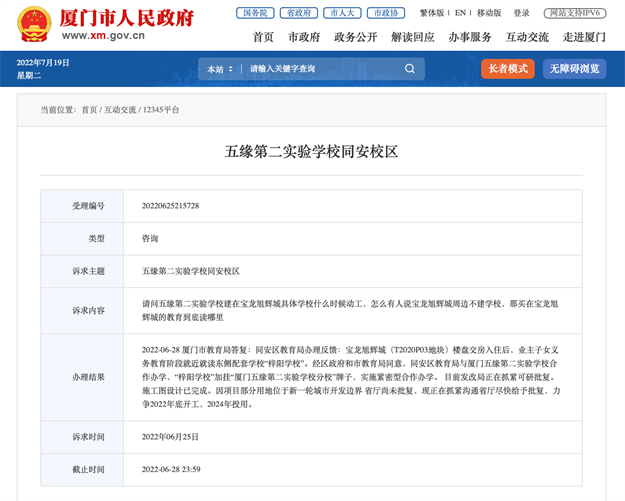The width and height of the screenshot is (625, 501).
Task: Enable 长者模式 senior mode
Action: (x=508, y=69)
